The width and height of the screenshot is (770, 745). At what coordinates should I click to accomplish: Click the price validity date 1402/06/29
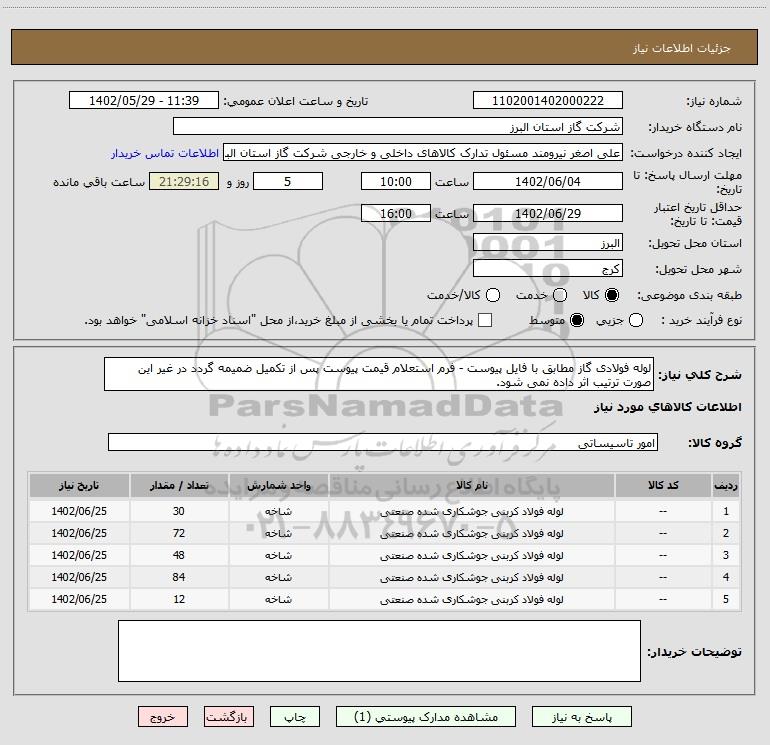[548, 213]
